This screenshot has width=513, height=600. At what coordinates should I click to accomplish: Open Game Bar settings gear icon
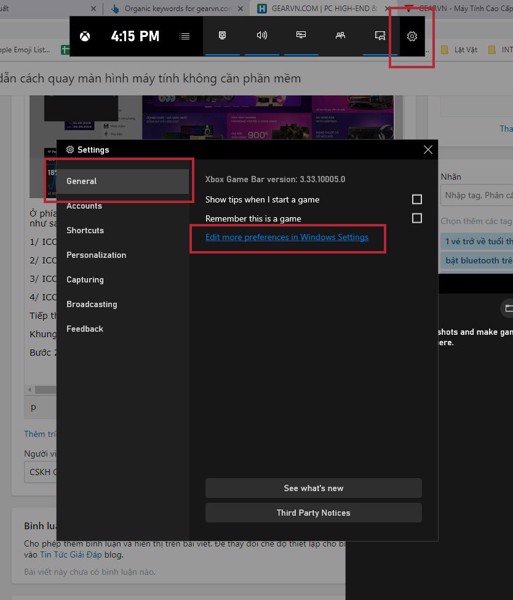412,36
